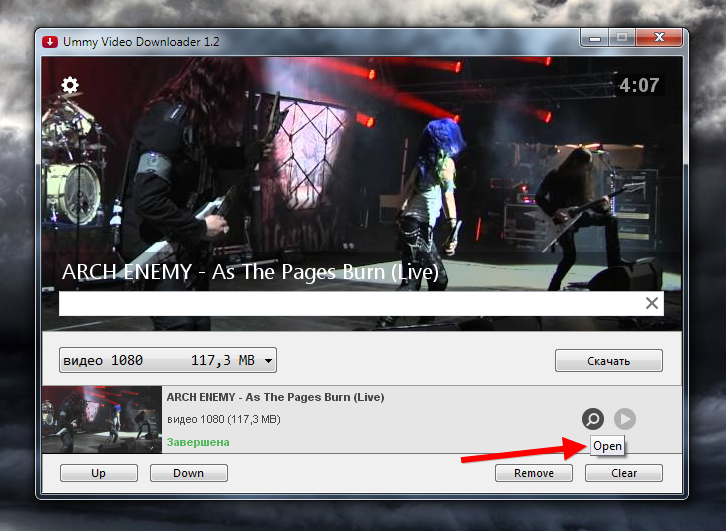Click the magnifier show-in-folder icon
This screenshot has width=726, height=531.
click(x=593, y=419)
